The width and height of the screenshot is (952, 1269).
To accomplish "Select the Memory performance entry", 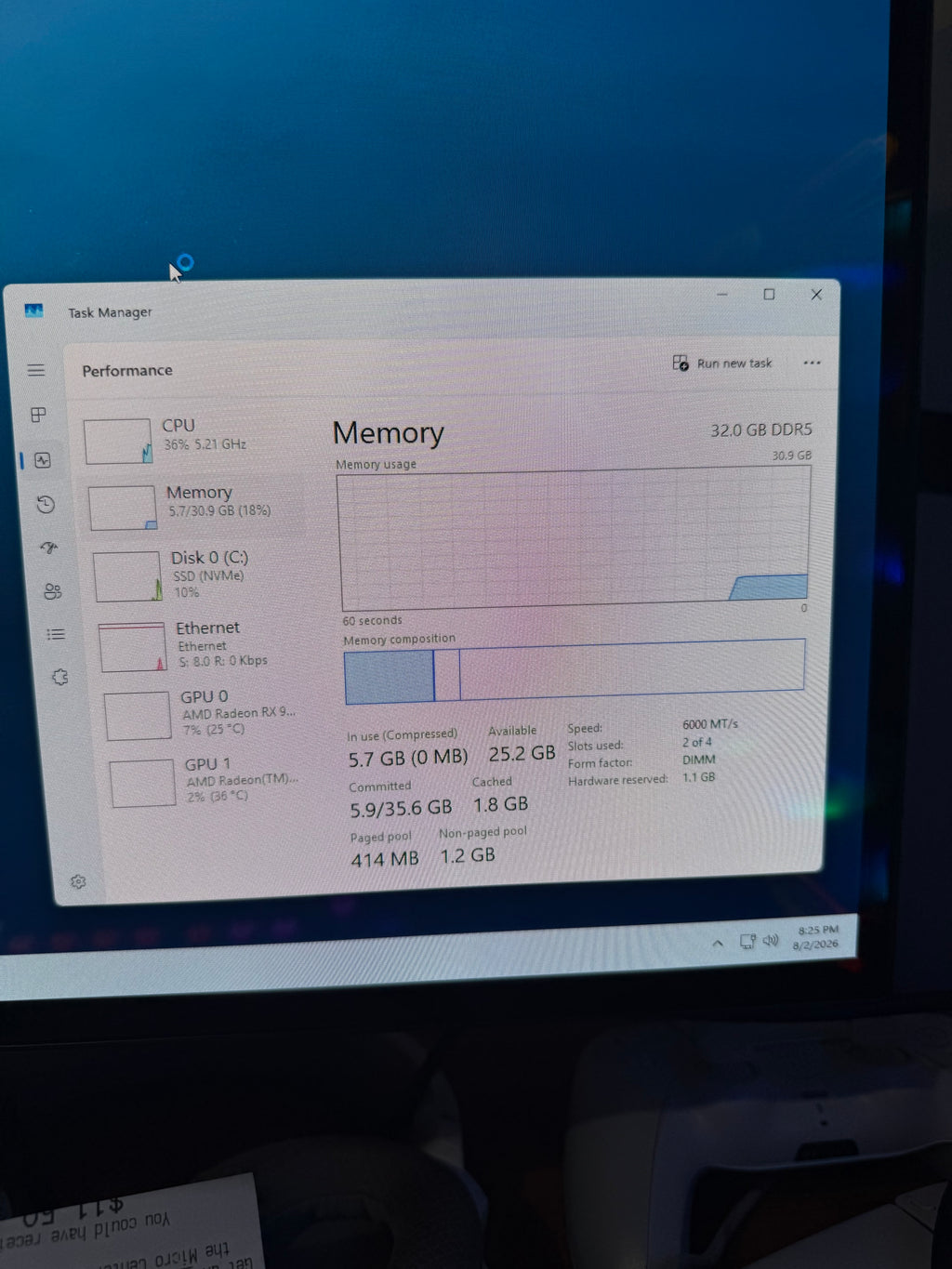I will (195, 507).
